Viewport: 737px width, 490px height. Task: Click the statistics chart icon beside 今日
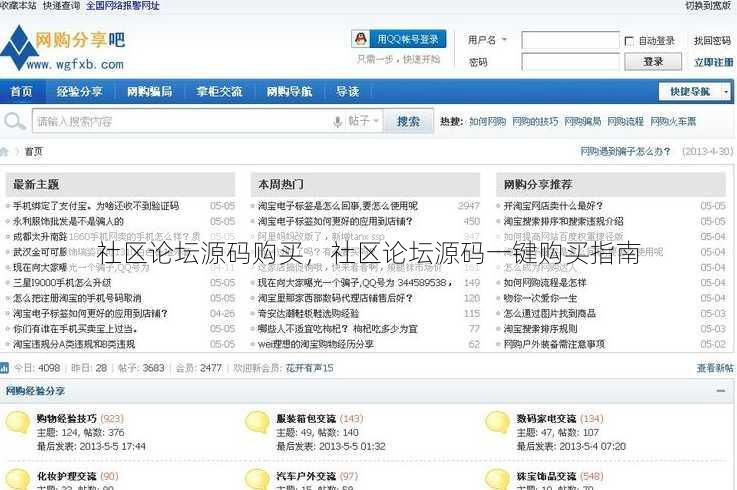pyautogui.click(x=4, y=368)
